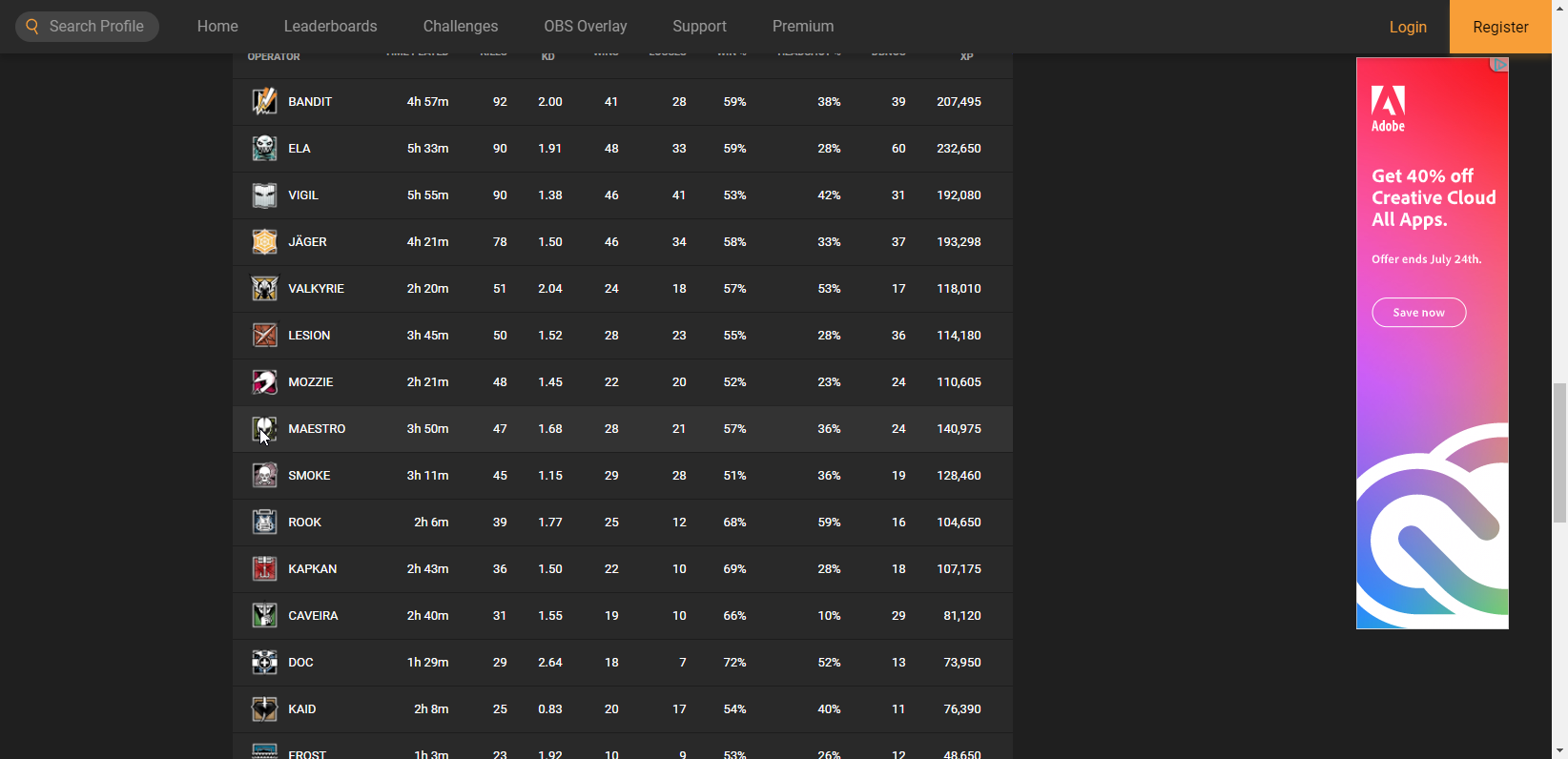The width and height of the screenshot is (1568, 759).
Task: Select the Mozzie operator icon
Action: coord(264,381)
